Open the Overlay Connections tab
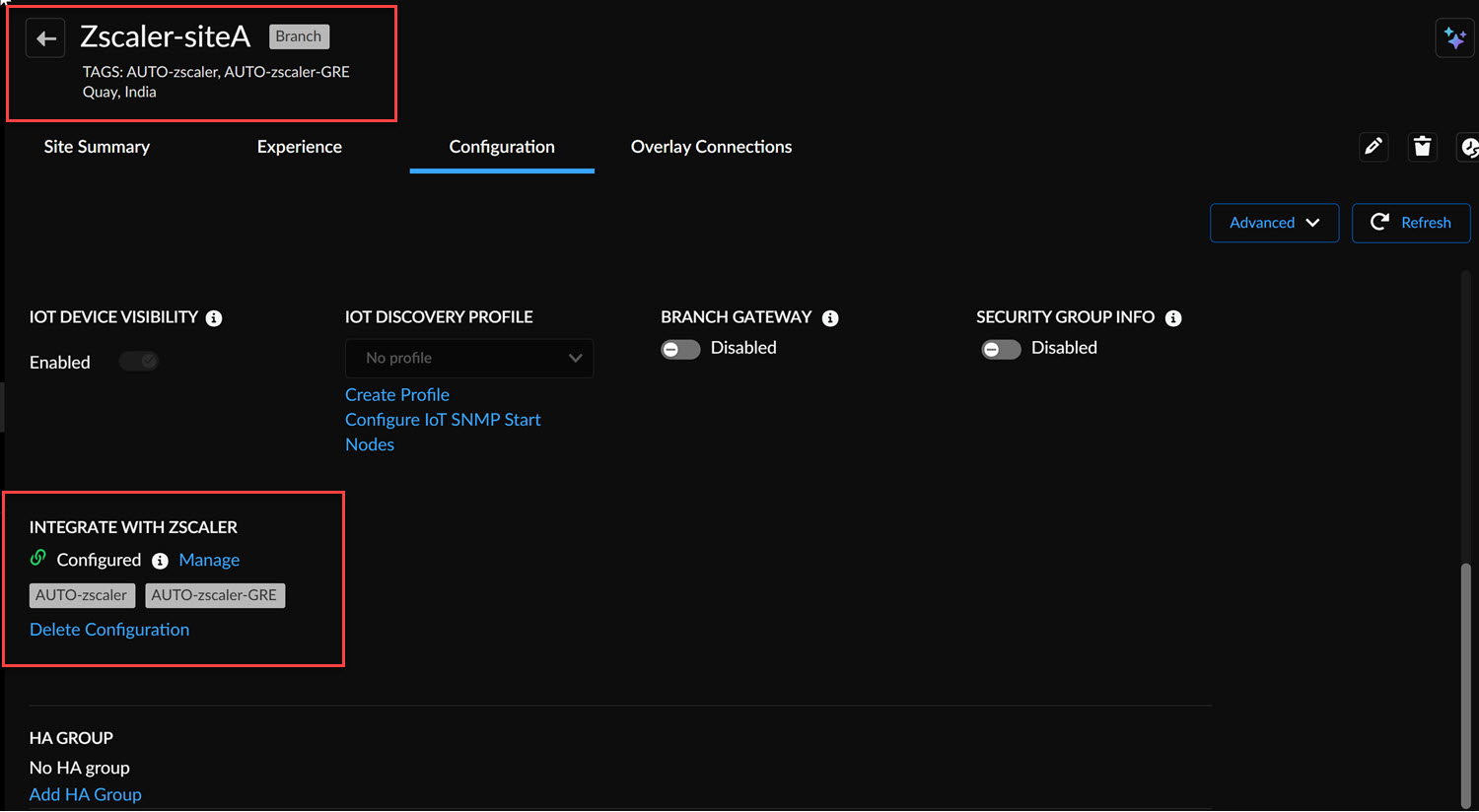 tap(711, 147)
